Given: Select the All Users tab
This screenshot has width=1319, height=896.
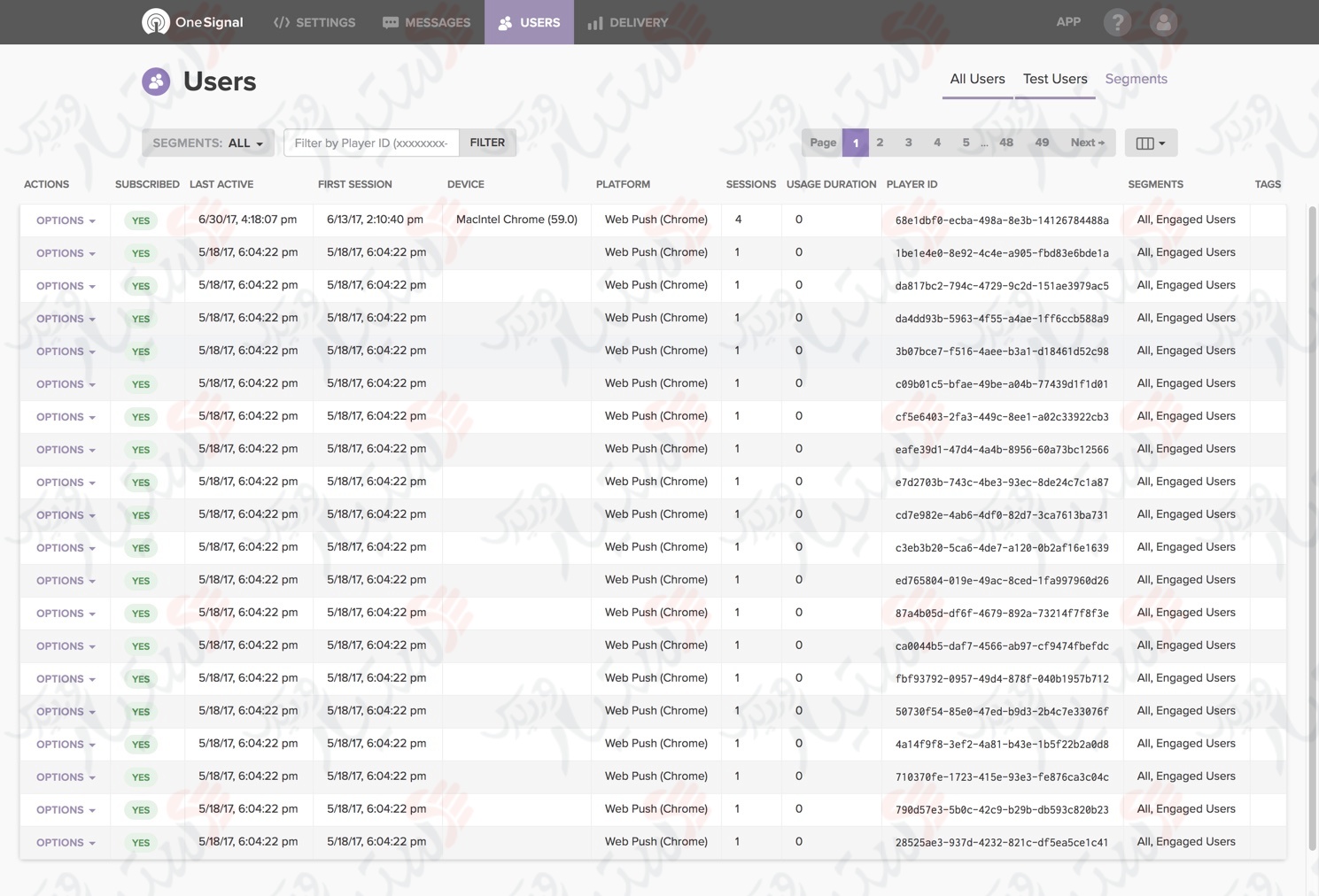Looking at the screenshot, I should click(x=977, y=79).
